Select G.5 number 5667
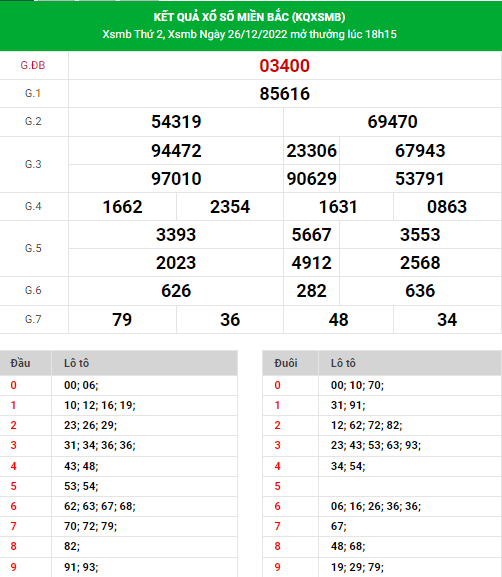The image size is (502, 577). pos(311,235)
